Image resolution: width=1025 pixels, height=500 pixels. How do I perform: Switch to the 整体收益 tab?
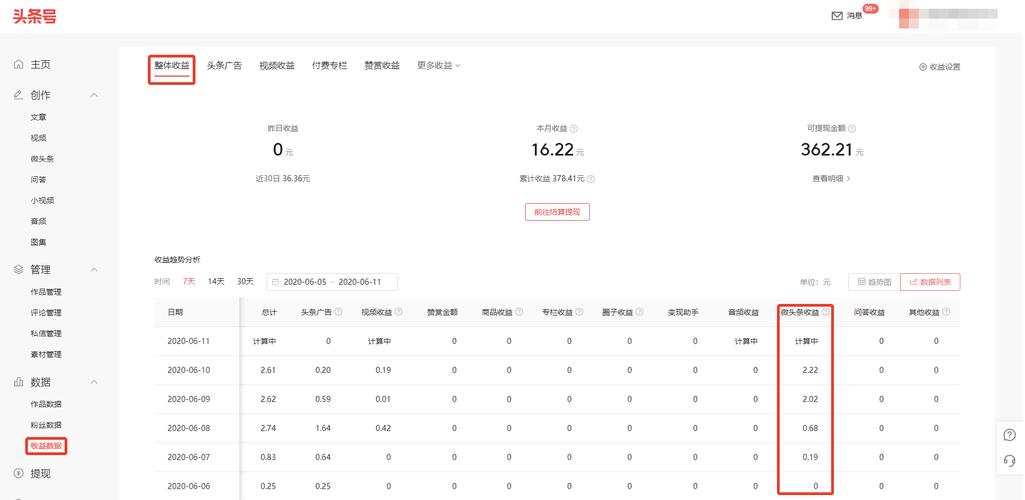172,65
